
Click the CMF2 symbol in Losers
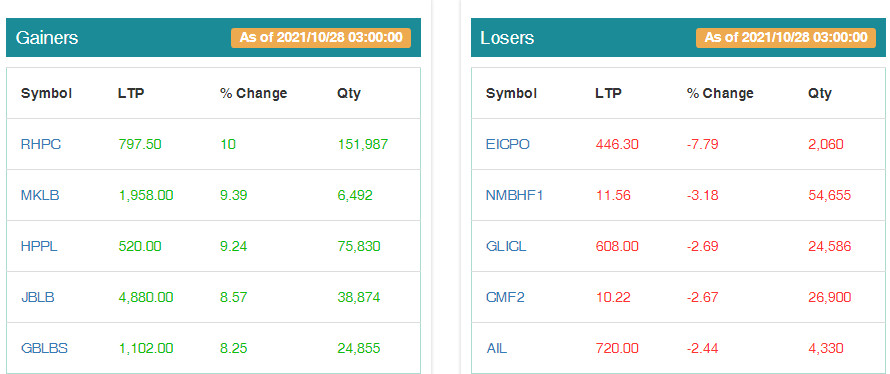pos(505,297)
